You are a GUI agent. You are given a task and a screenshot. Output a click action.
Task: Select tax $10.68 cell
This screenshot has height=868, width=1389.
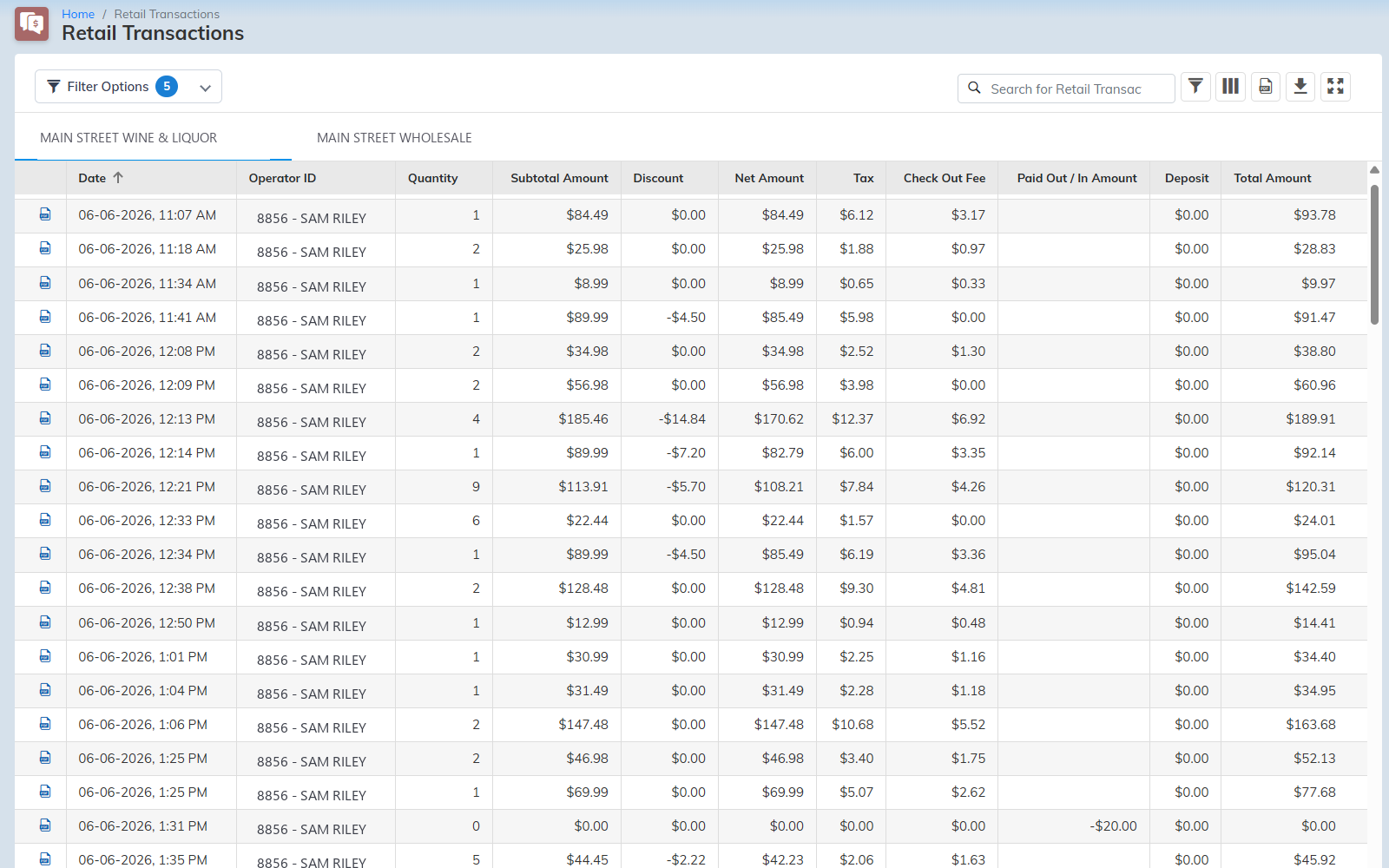coord(852,724)
